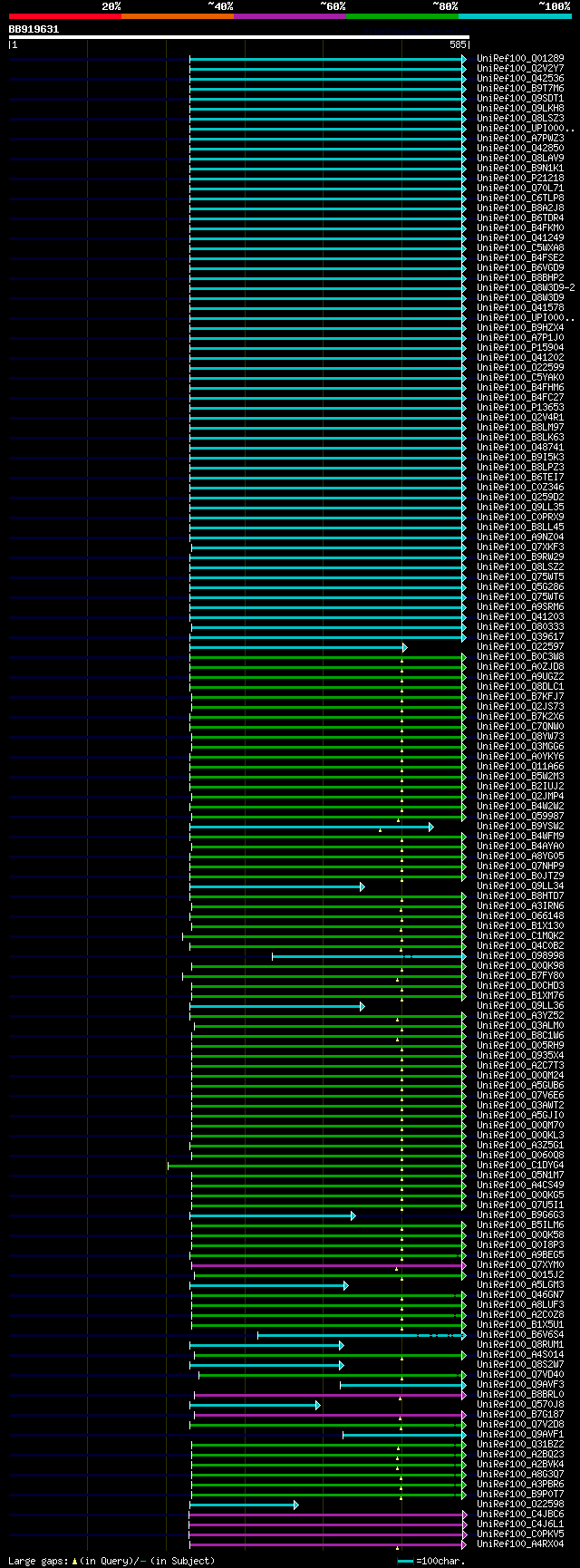Click the cyan ~100% identity legend segment
The image size is (580, 1568).
coord(515,16)
